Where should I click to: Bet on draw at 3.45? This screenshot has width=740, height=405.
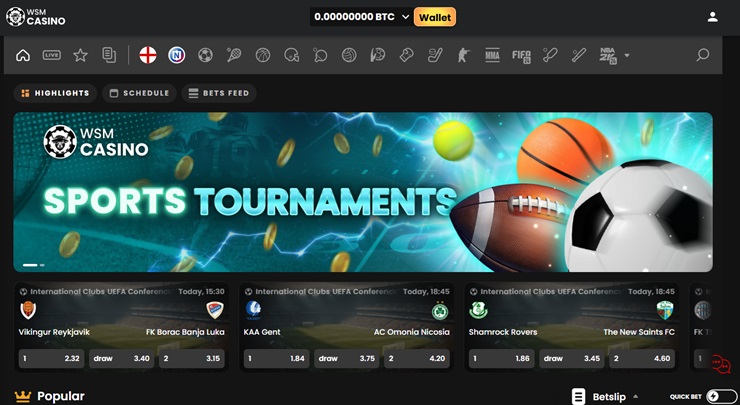click(x=572, y=358)
